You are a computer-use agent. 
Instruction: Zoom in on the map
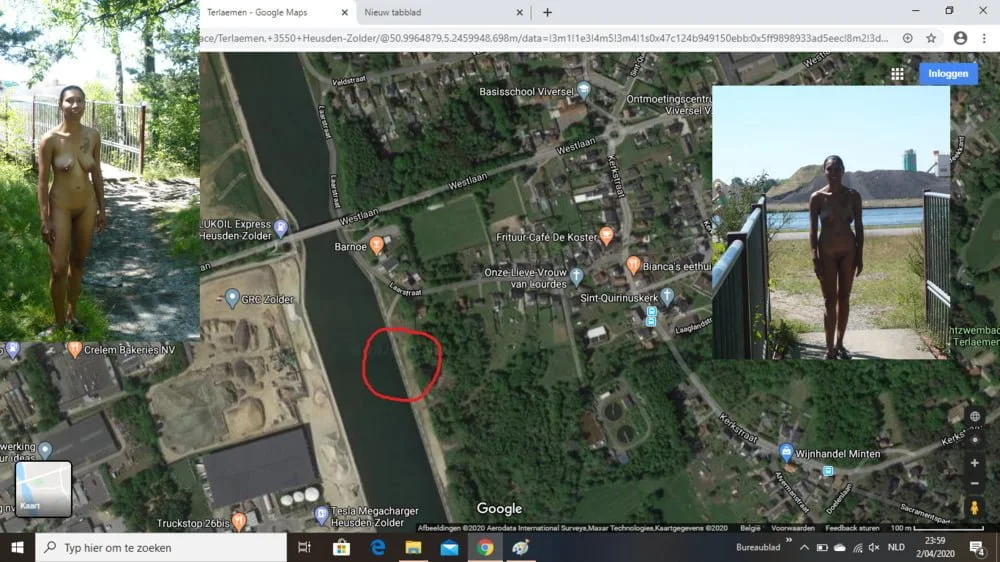(974, 463)
